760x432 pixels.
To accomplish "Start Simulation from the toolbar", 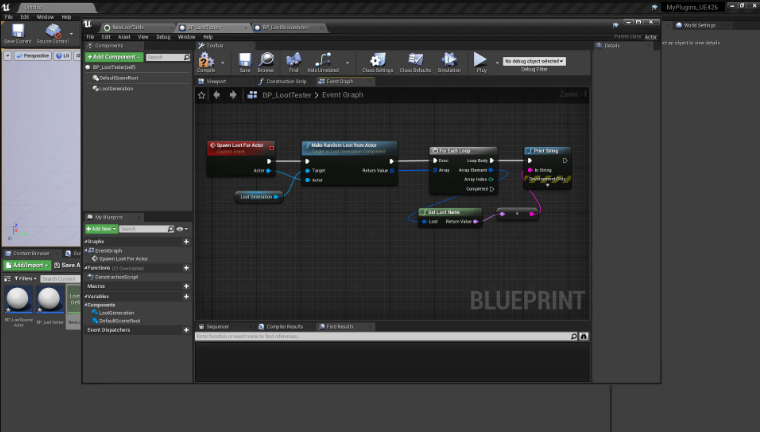I will tap(449, 62).
